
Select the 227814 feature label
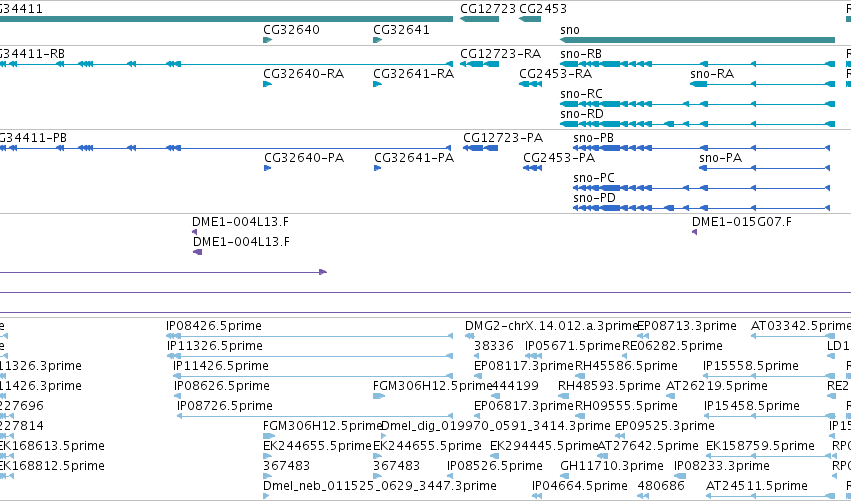(21, 426)
